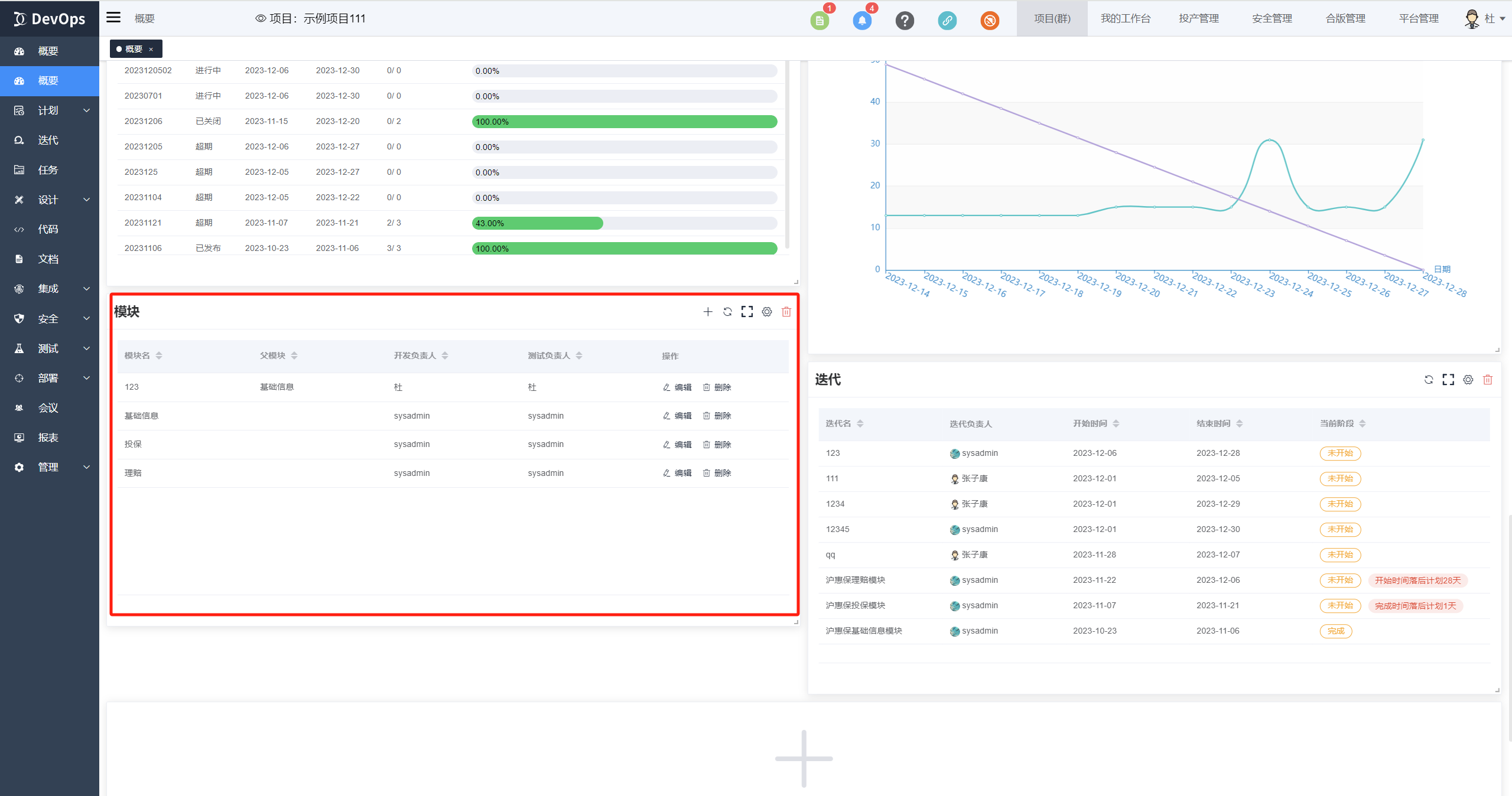Click the teal link icon in header
Viewport: 1512px width, 796px height.
947,21
